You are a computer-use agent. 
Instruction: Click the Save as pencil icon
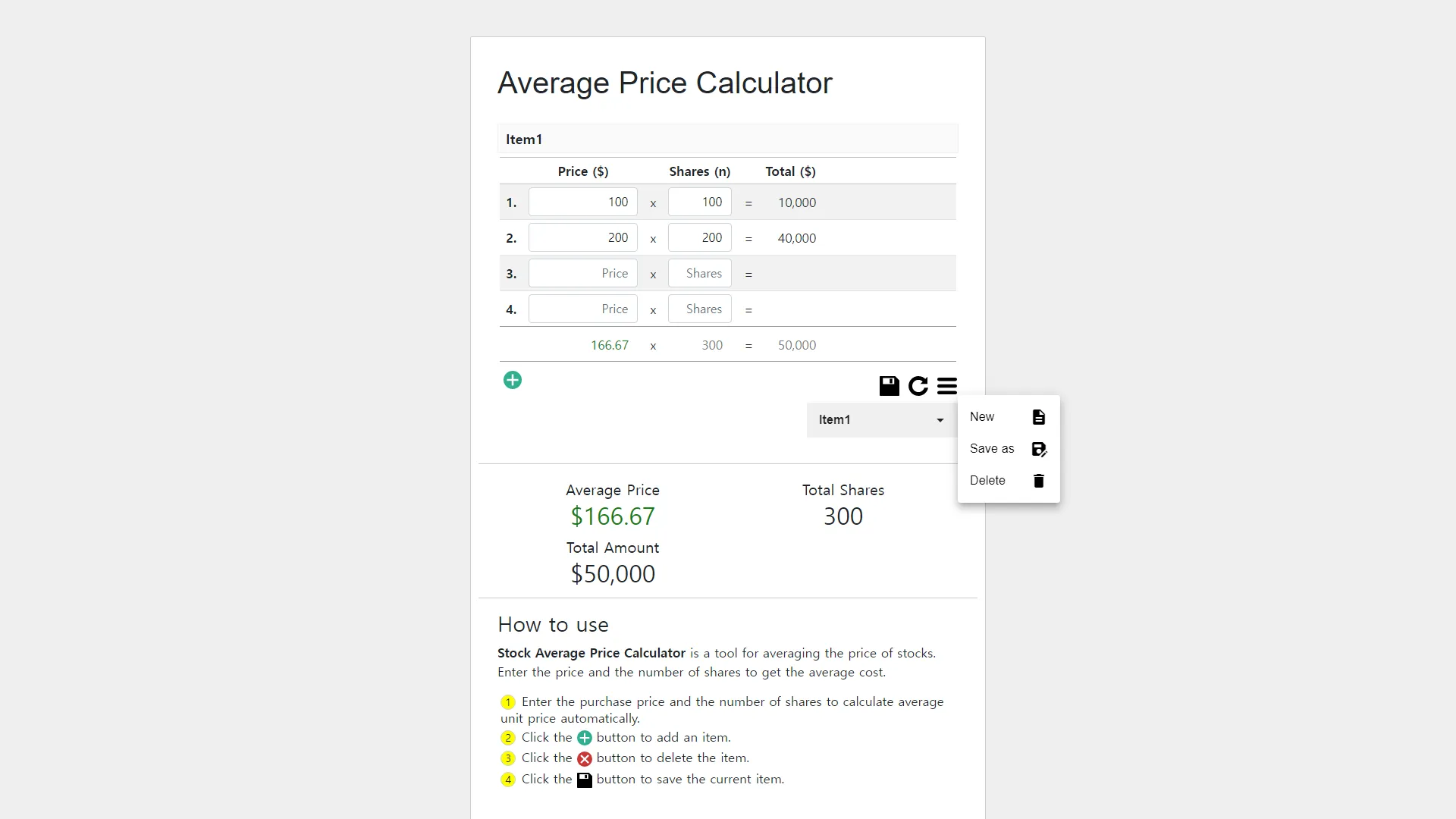[x=1039, y=449]
